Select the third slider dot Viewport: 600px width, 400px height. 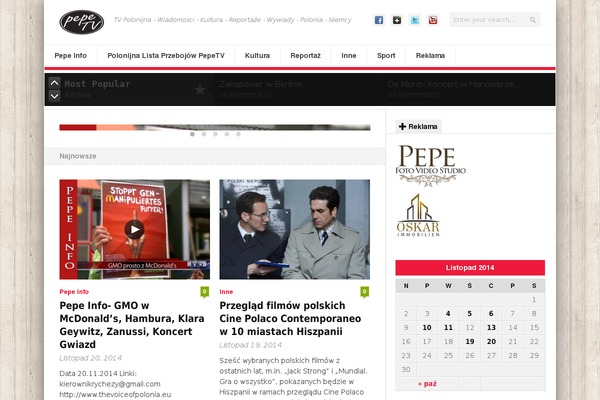click(x=215, y=134)
